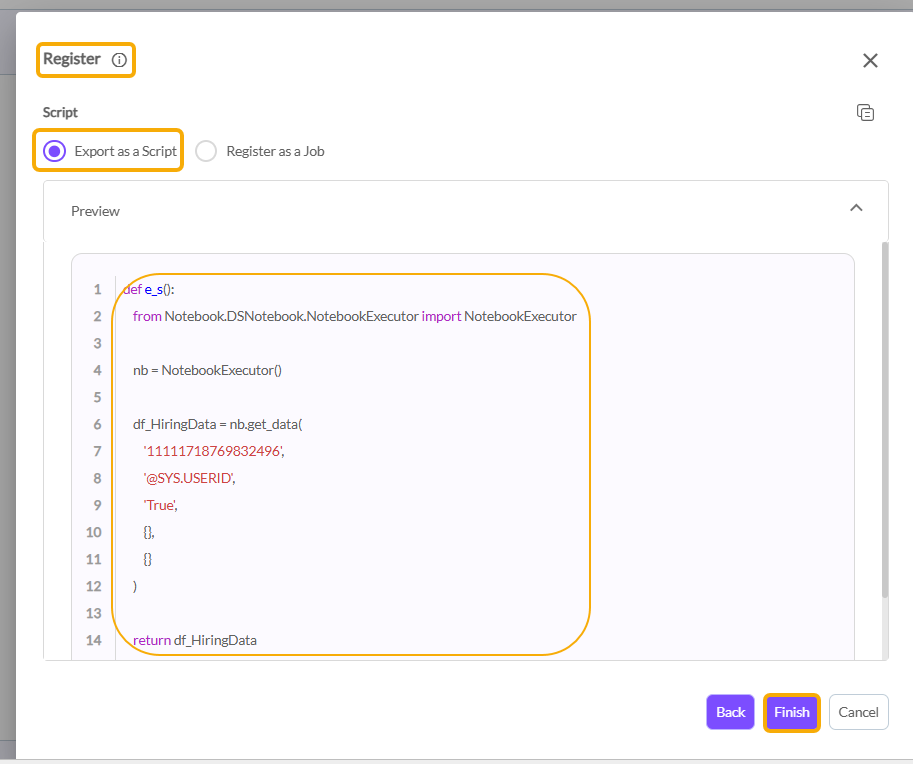Click the nb = NotebookExecutor() line
Screen dimensions: 913x764
point(207,370)
